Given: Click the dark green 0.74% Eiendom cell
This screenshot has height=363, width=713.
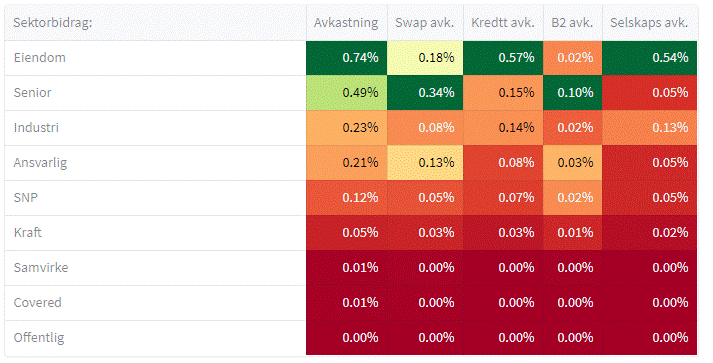Looking at the screenshot, I should (x=346, y=58).
